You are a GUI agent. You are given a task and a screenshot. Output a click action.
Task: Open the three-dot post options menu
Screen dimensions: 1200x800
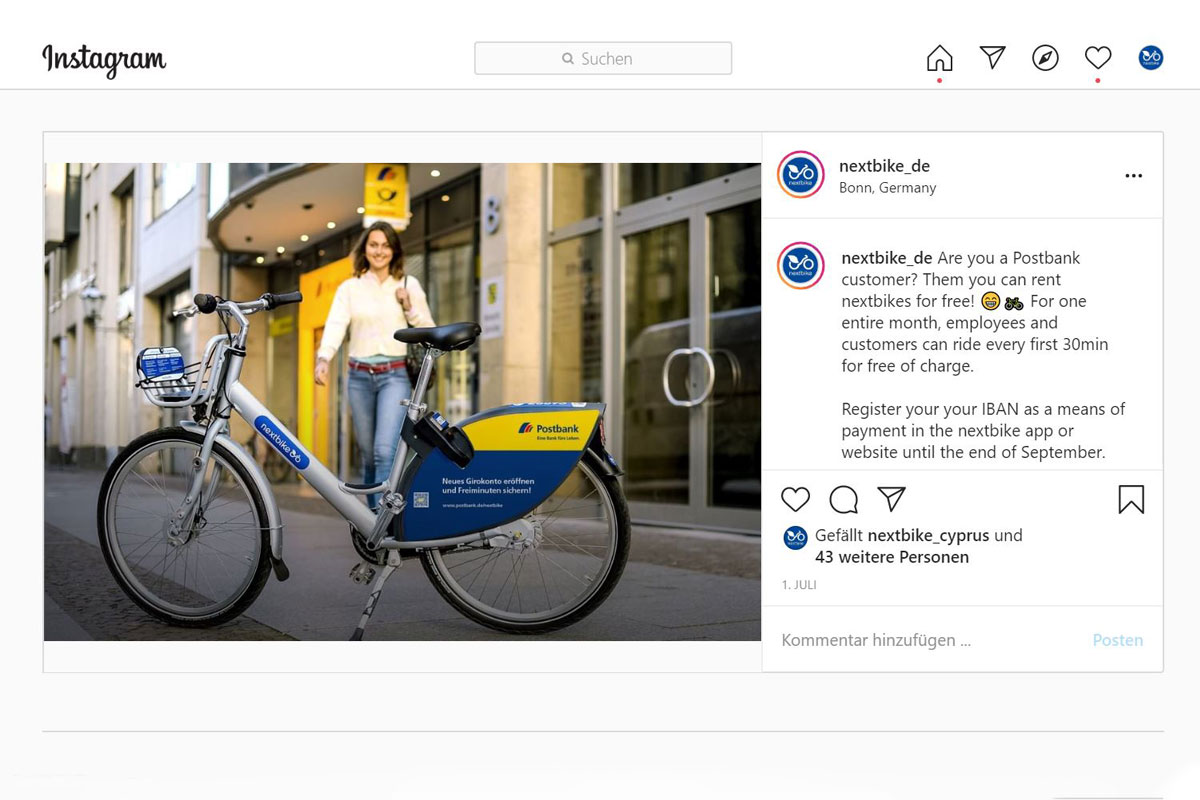tap(1133, 176)
